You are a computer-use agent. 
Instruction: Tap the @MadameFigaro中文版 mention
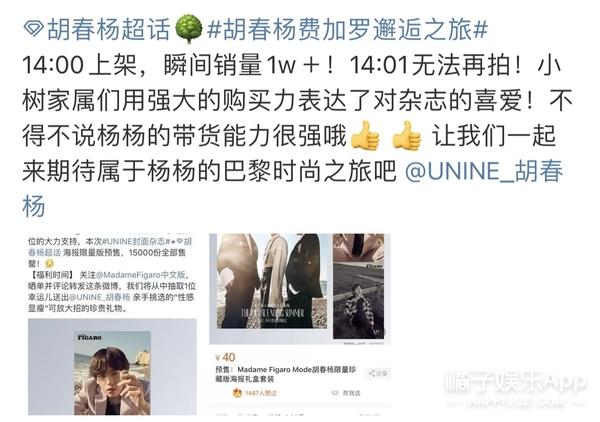click(x=141, y=275)
